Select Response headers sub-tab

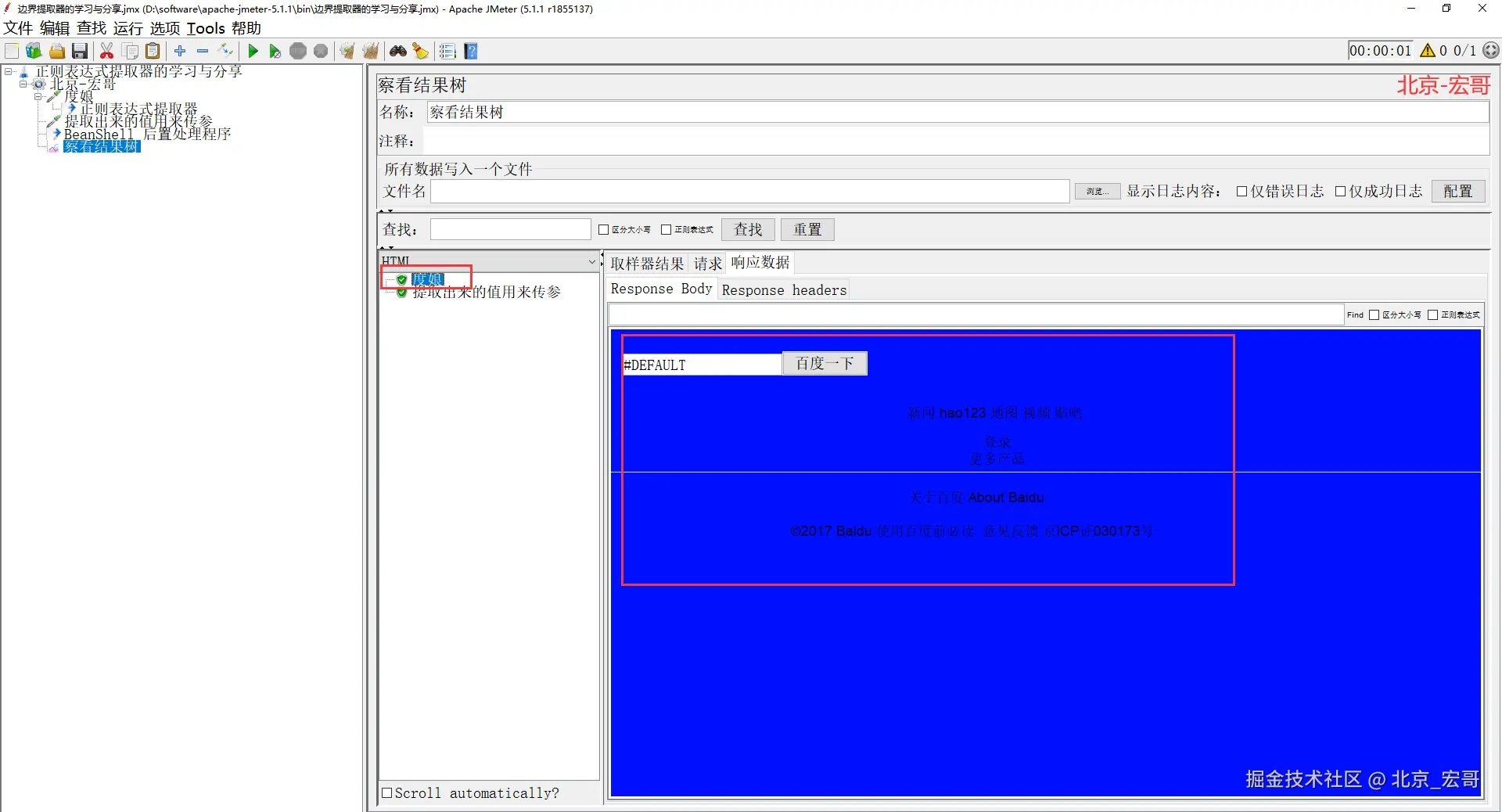coord(784,290)
